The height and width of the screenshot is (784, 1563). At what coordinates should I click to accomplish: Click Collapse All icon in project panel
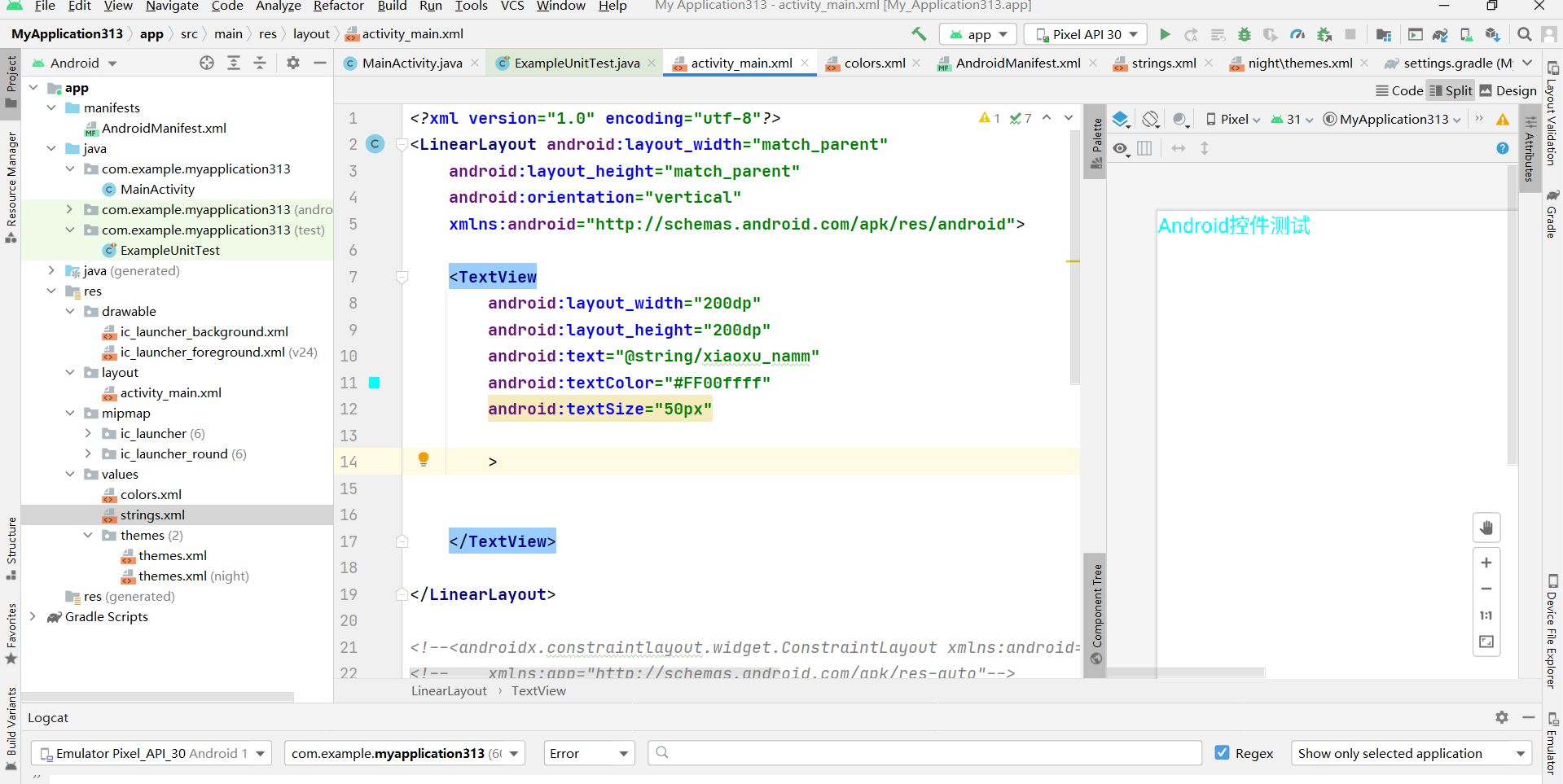pos(260,63)
